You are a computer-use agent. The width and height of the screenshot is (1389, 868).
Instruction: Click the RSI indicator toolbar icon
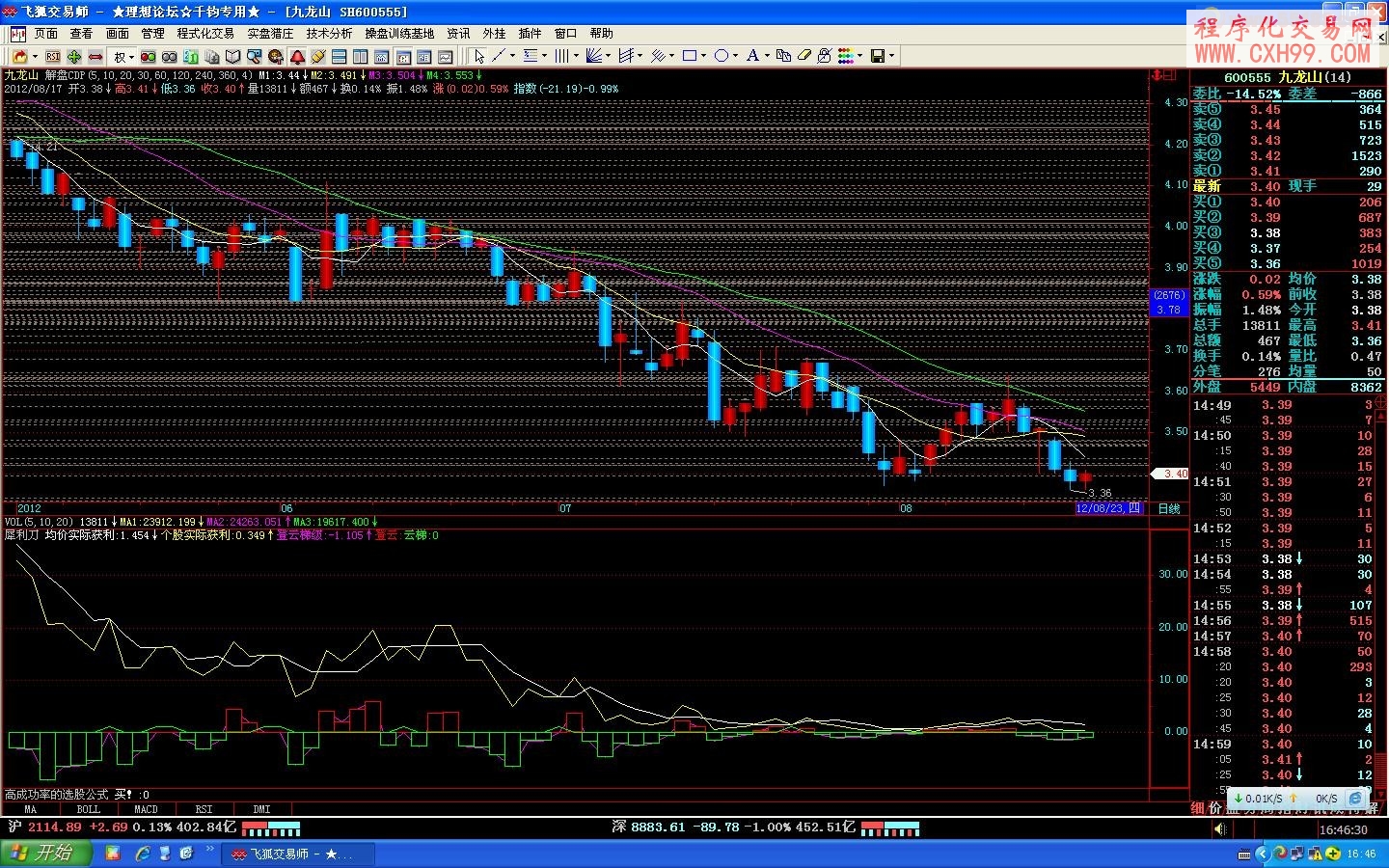point(53,57)
